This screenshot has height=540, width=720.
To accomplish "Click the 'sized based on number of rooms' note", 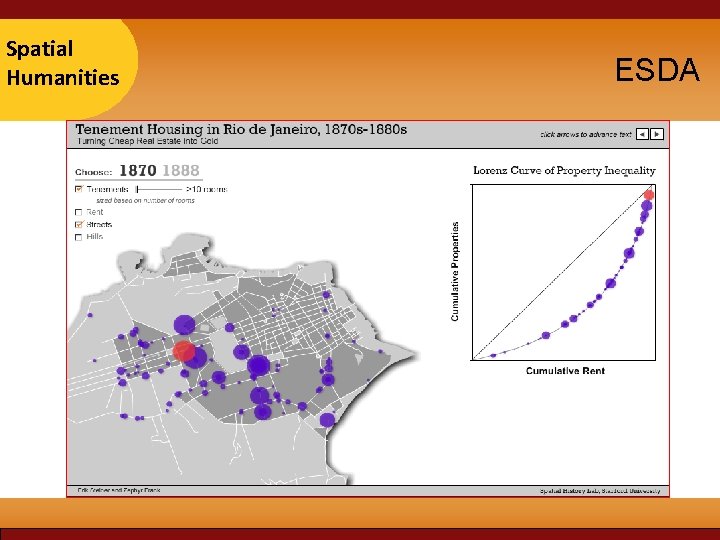I will click(x=145, y=201).
